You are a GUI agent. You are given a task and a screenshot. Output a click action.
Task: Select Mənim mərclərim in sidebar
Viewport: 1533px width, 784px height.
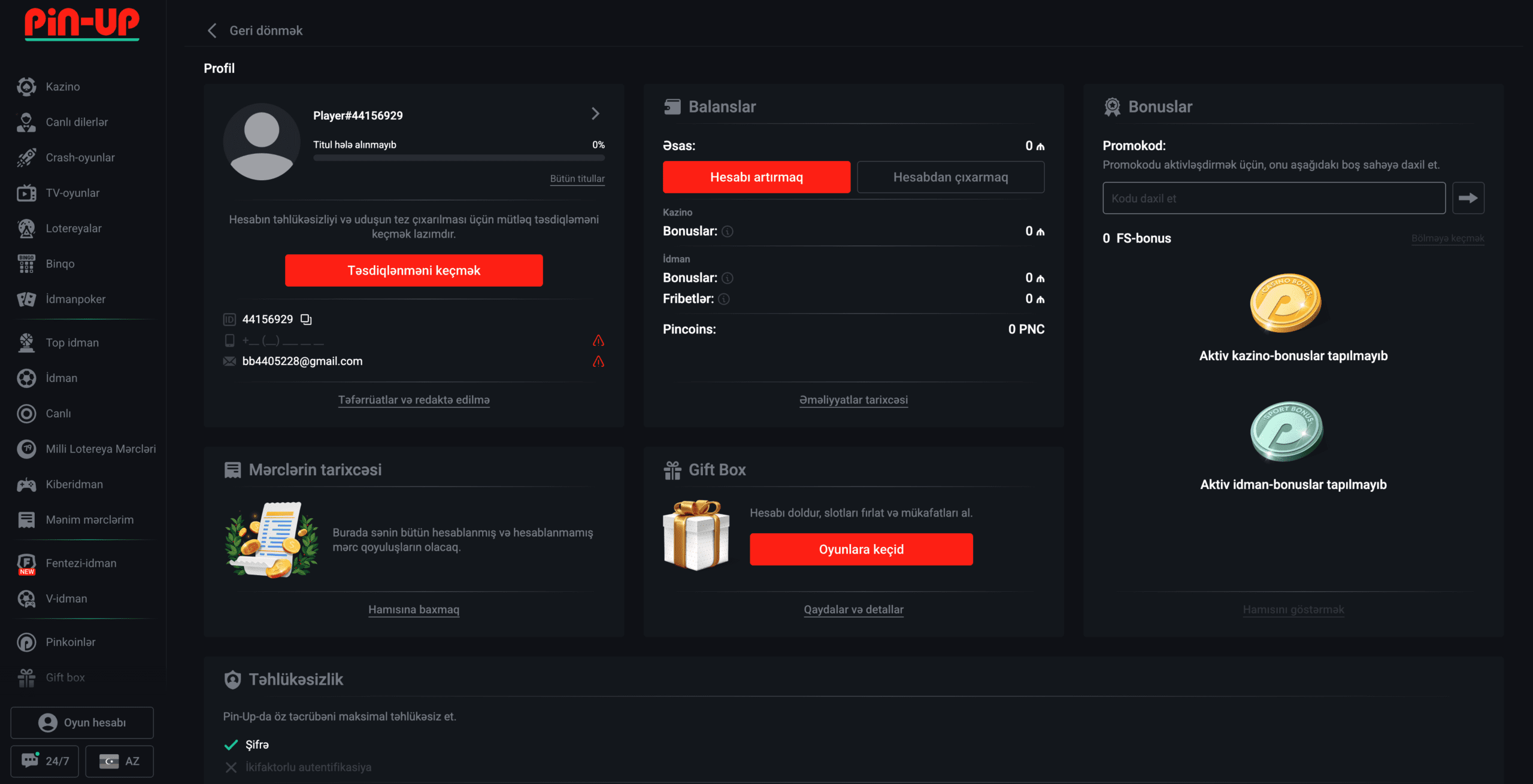[x=89, y=520]
